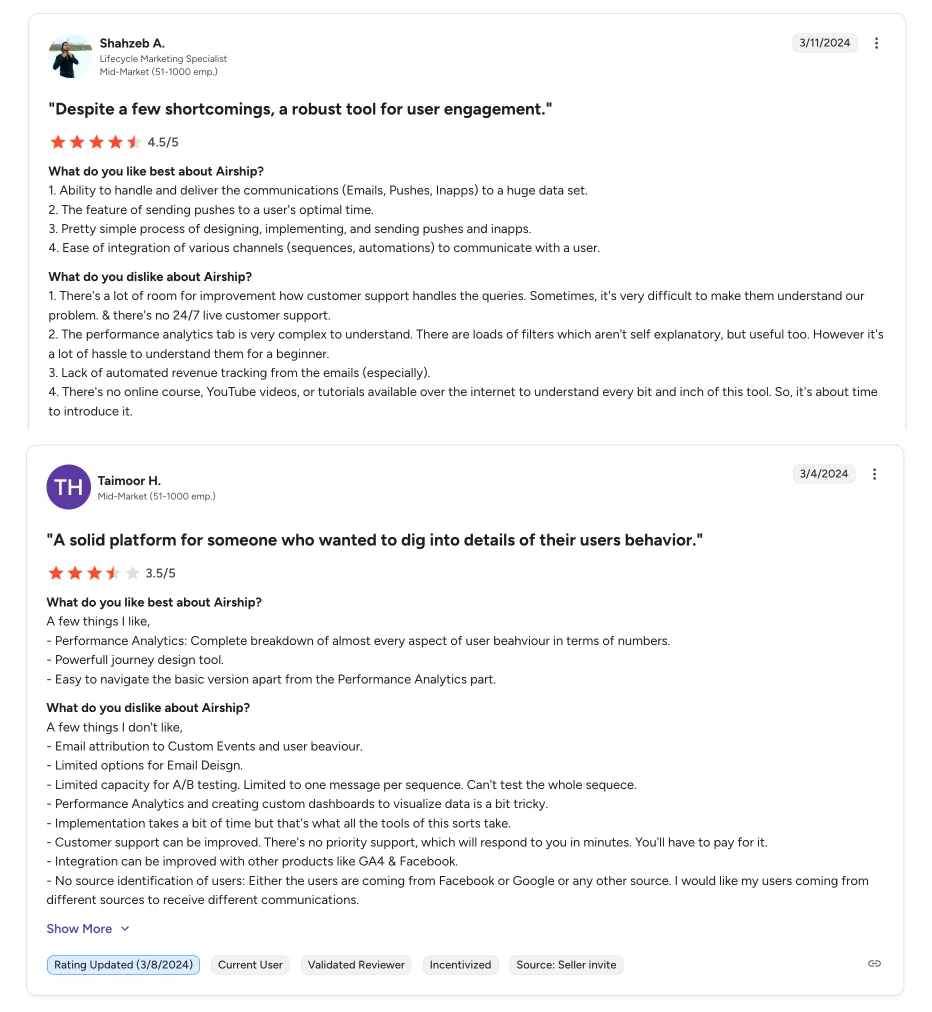Click Taimoor H.'s reviewer name link
This screenshot has width=932, height=1012.
pyautogui.click(x=129, y=480)
